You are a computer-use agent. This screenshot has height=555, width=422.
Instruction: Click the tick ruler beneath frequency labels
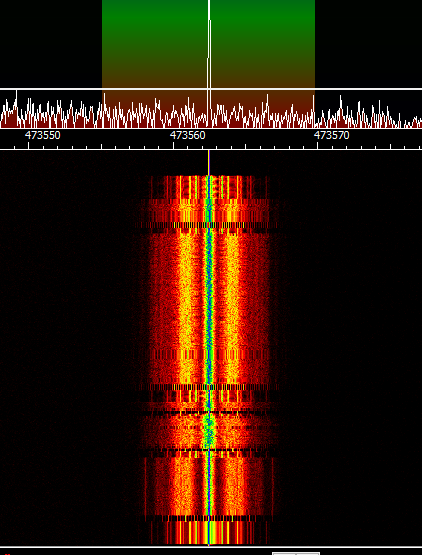(x=211, y=146)
